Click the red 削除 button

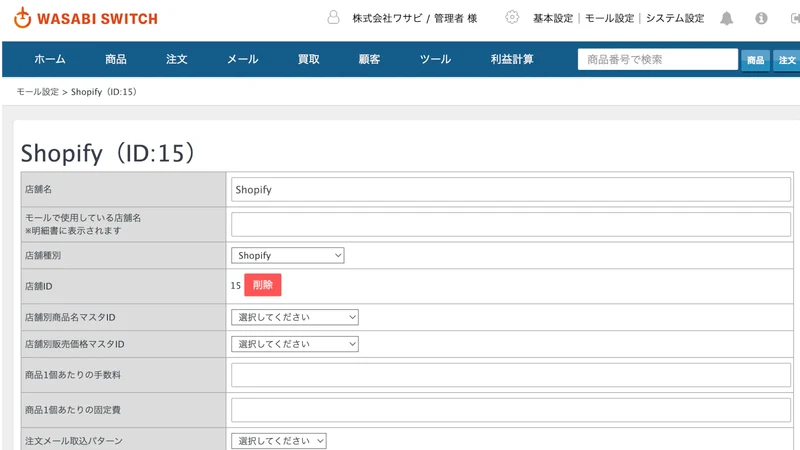coord(263,285)
